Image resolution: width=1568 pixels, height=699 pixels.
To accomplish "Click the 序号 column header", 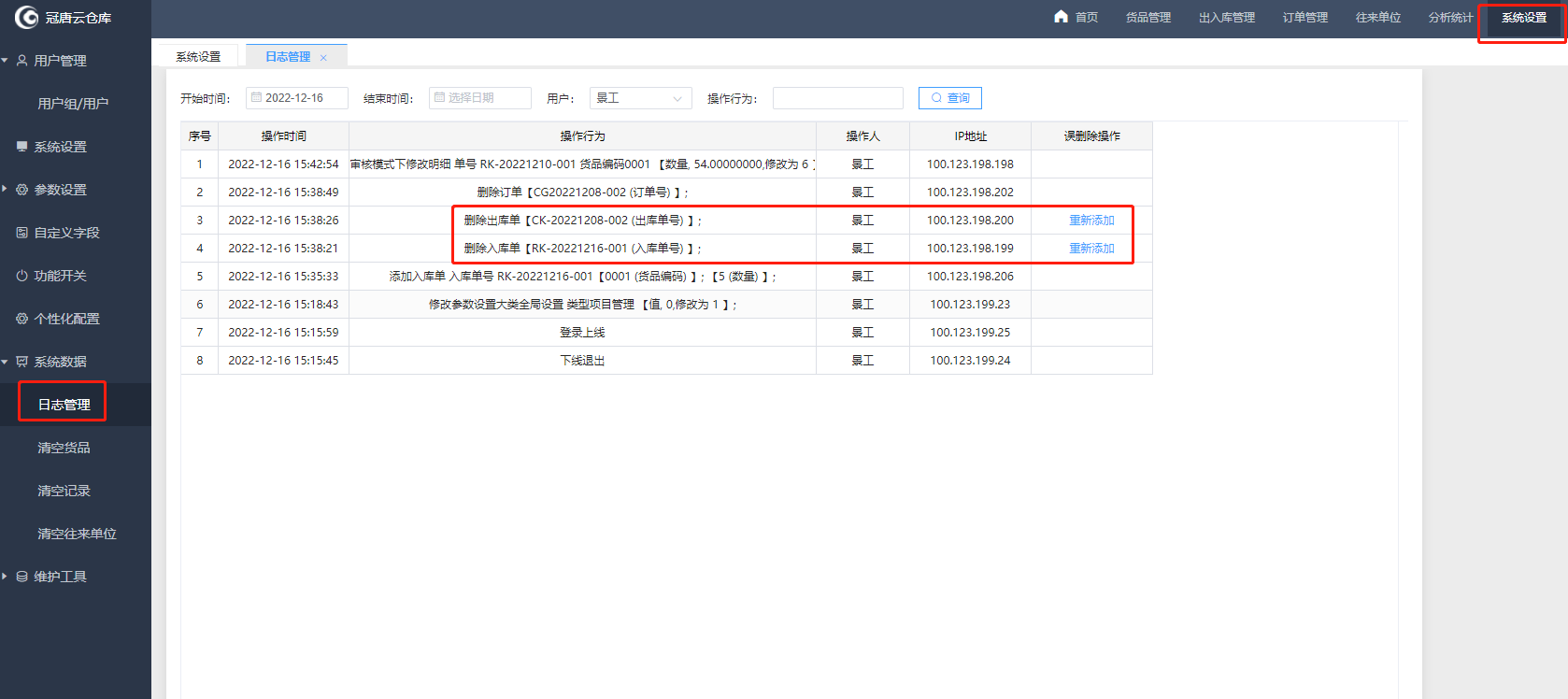I will pyautogui.click(x=199, y=136).
